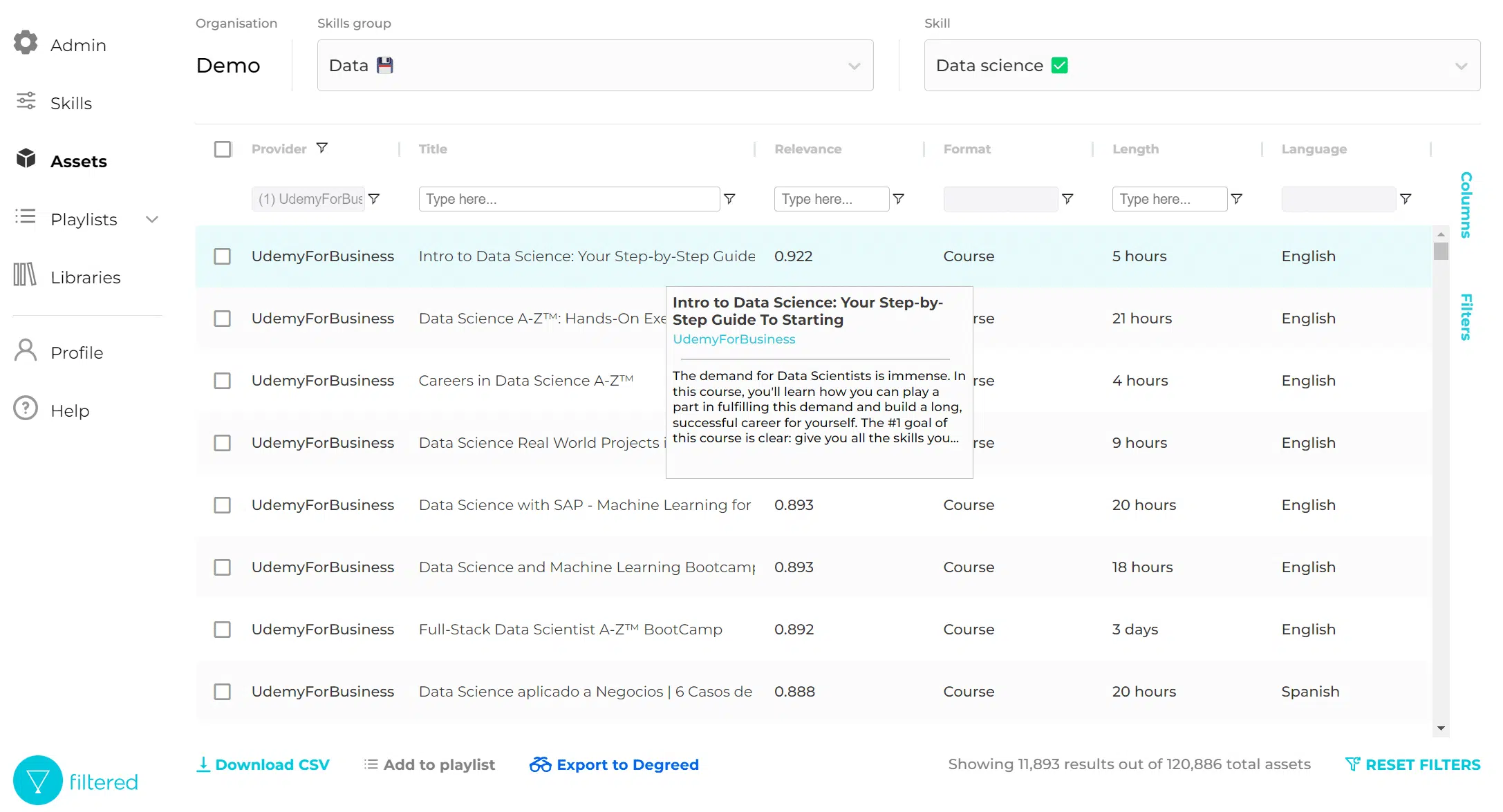Click funnel icon next to Relevance filter
The height and width of the screenshot is (812, 1503).
[x=899, y=199]
